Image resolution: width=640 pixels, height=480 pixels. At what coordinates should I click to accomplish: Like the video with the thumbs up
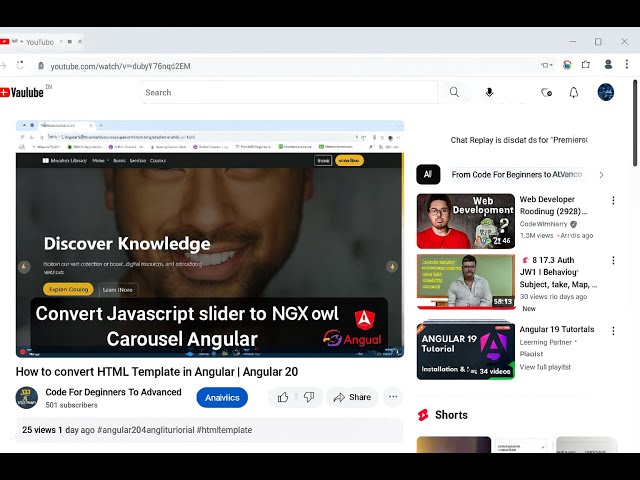coord(283,397)
